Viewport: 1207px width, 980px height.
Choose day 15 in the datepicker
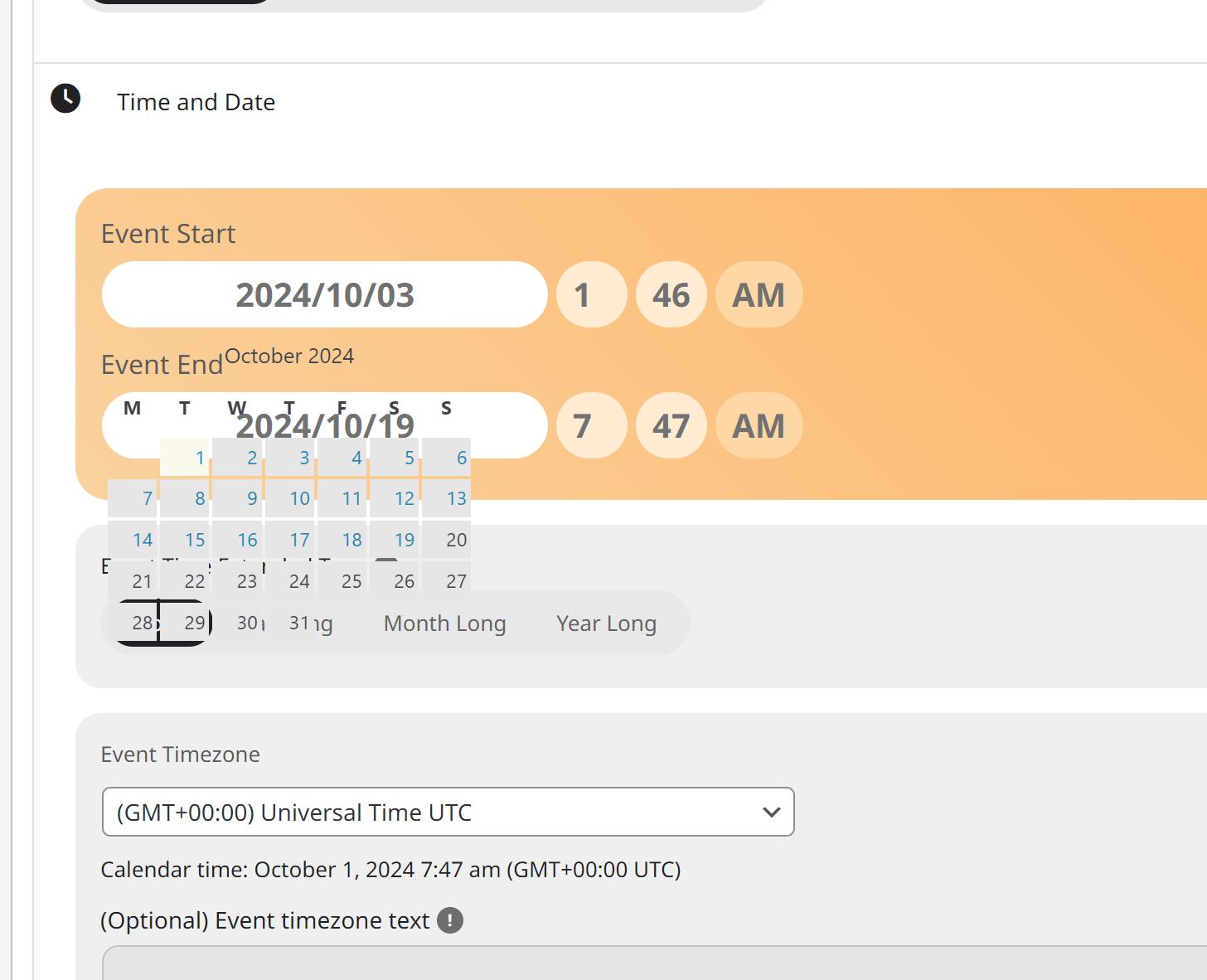(185, 540)
